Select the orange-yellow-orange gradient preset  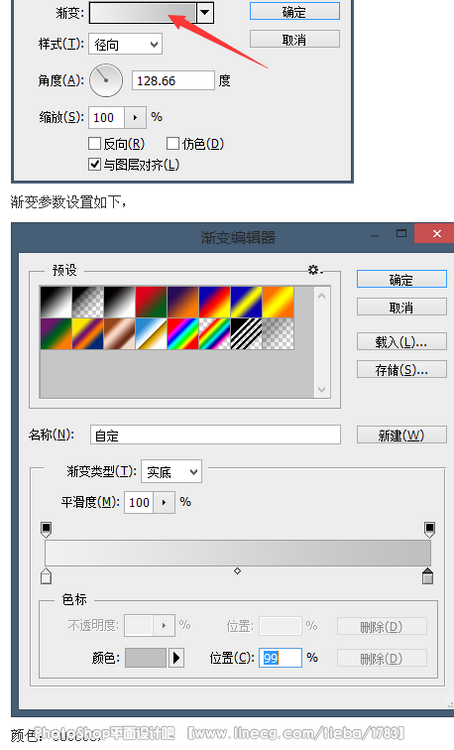click(x=278, y=302)
